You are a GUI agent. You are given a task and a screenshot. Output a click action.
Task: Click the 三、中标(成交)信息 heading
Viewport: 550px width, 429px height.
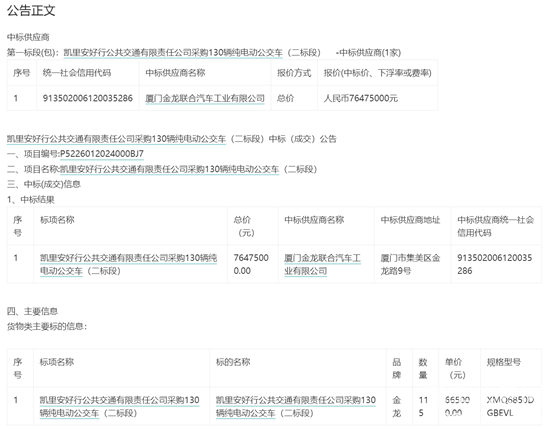pyautogui.click(x=44, y=185)
